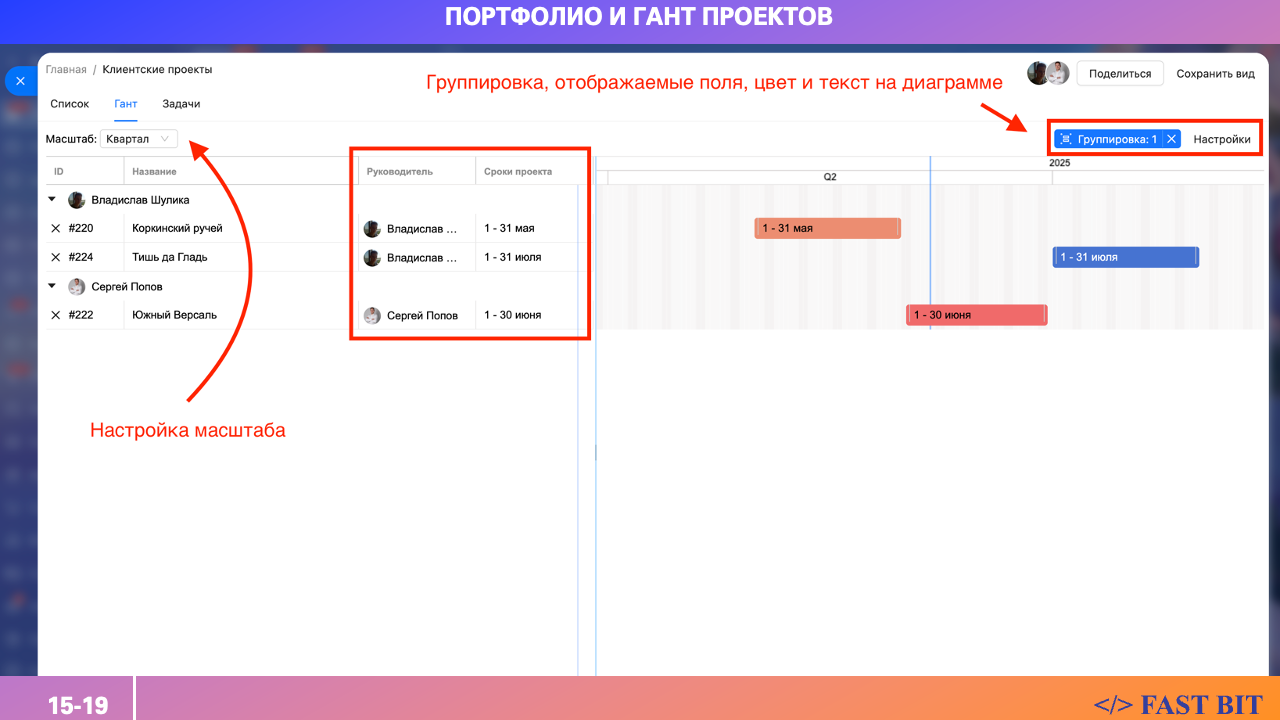
Task: Click the 1 - 31 мая cell under Сроки проекта
Action: (509, 228)
